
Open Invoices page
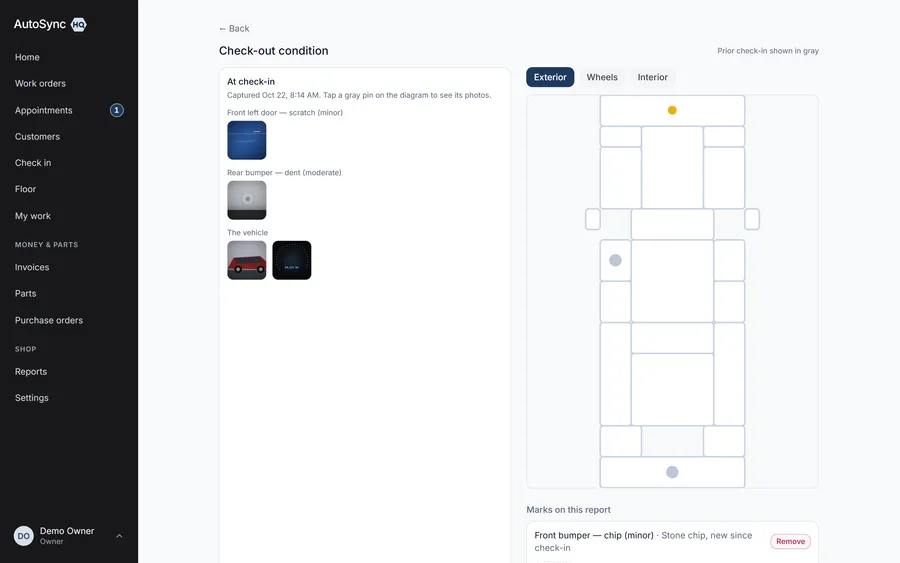pos(32,267)
